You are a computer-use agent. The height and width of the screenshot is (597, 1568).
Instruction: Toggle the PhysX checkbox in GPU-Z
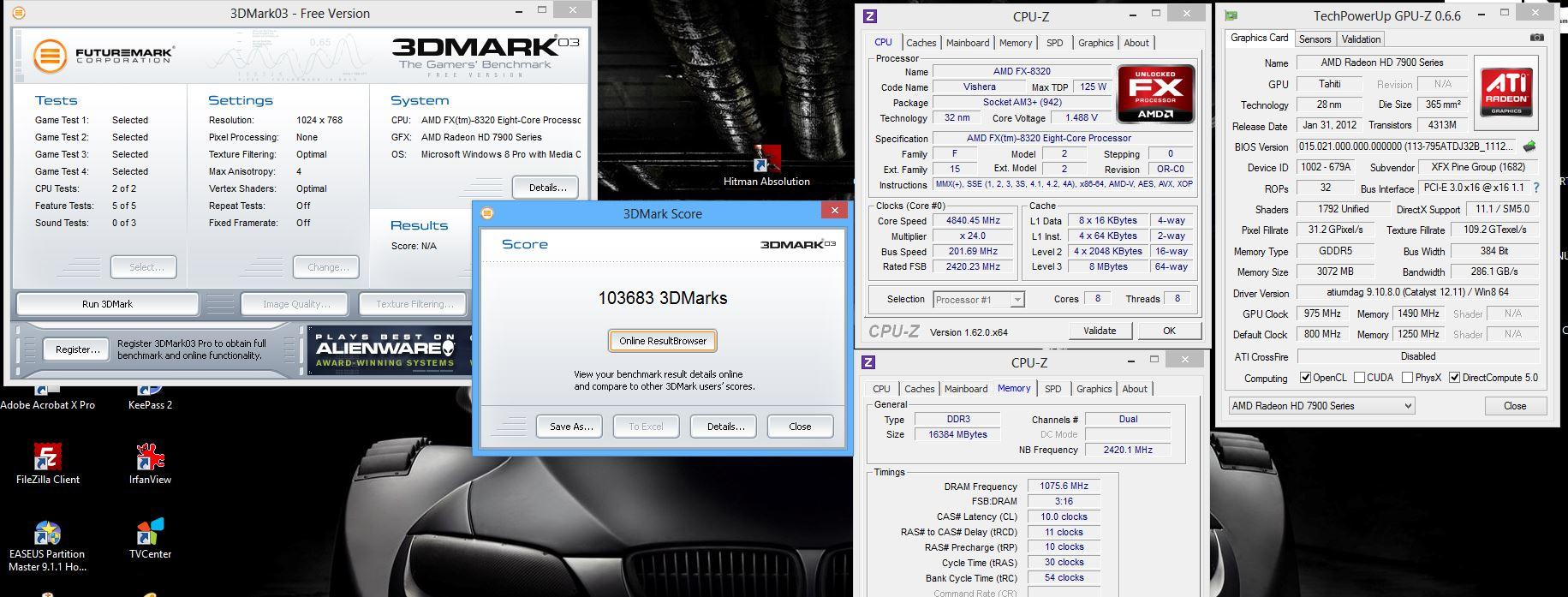[1408, 378]
